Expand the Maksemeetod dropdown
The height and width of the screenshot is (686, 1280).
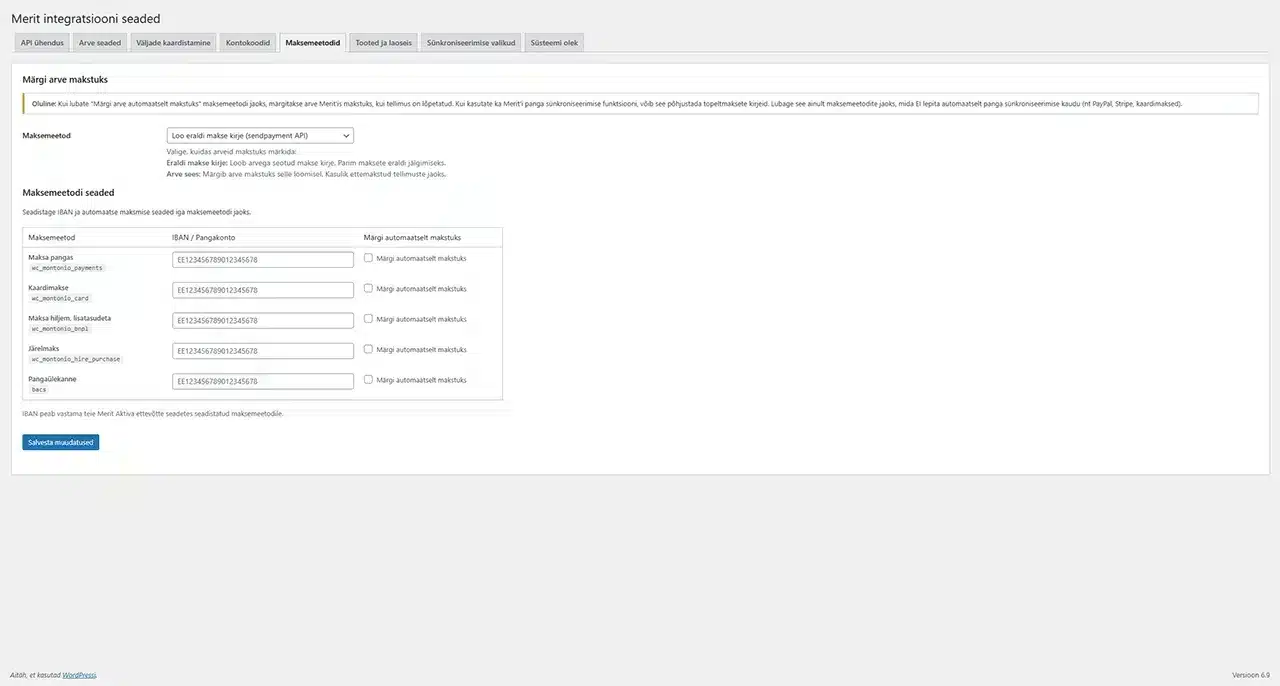tap(260, 135)
